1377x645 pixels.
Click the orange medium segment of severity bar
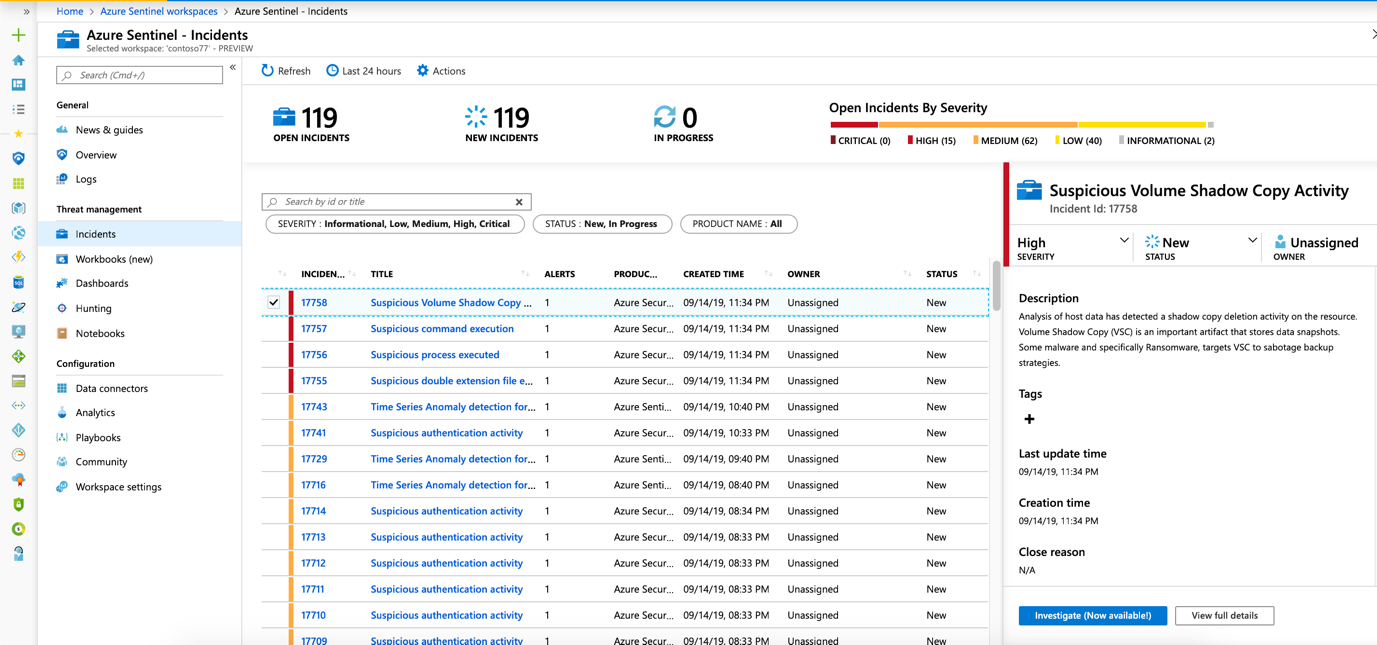[x=978, y=125]
